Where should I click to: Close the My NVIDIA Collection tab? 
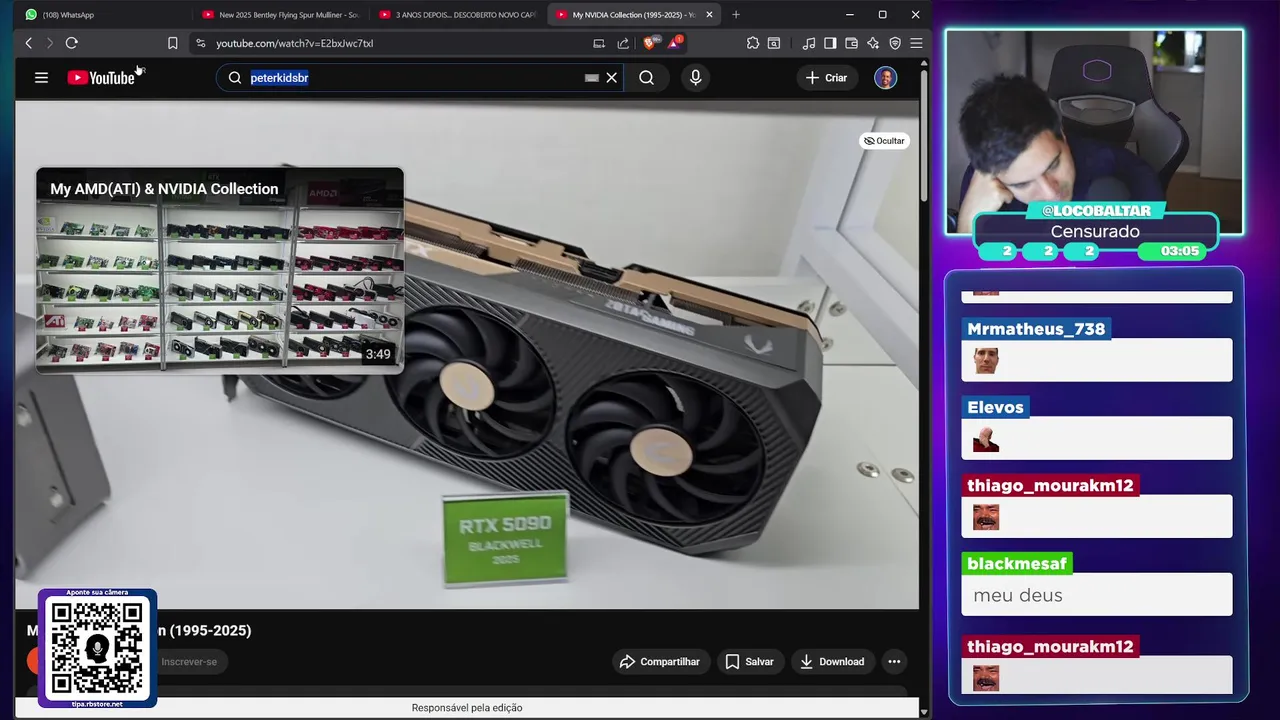pos(709,15)
